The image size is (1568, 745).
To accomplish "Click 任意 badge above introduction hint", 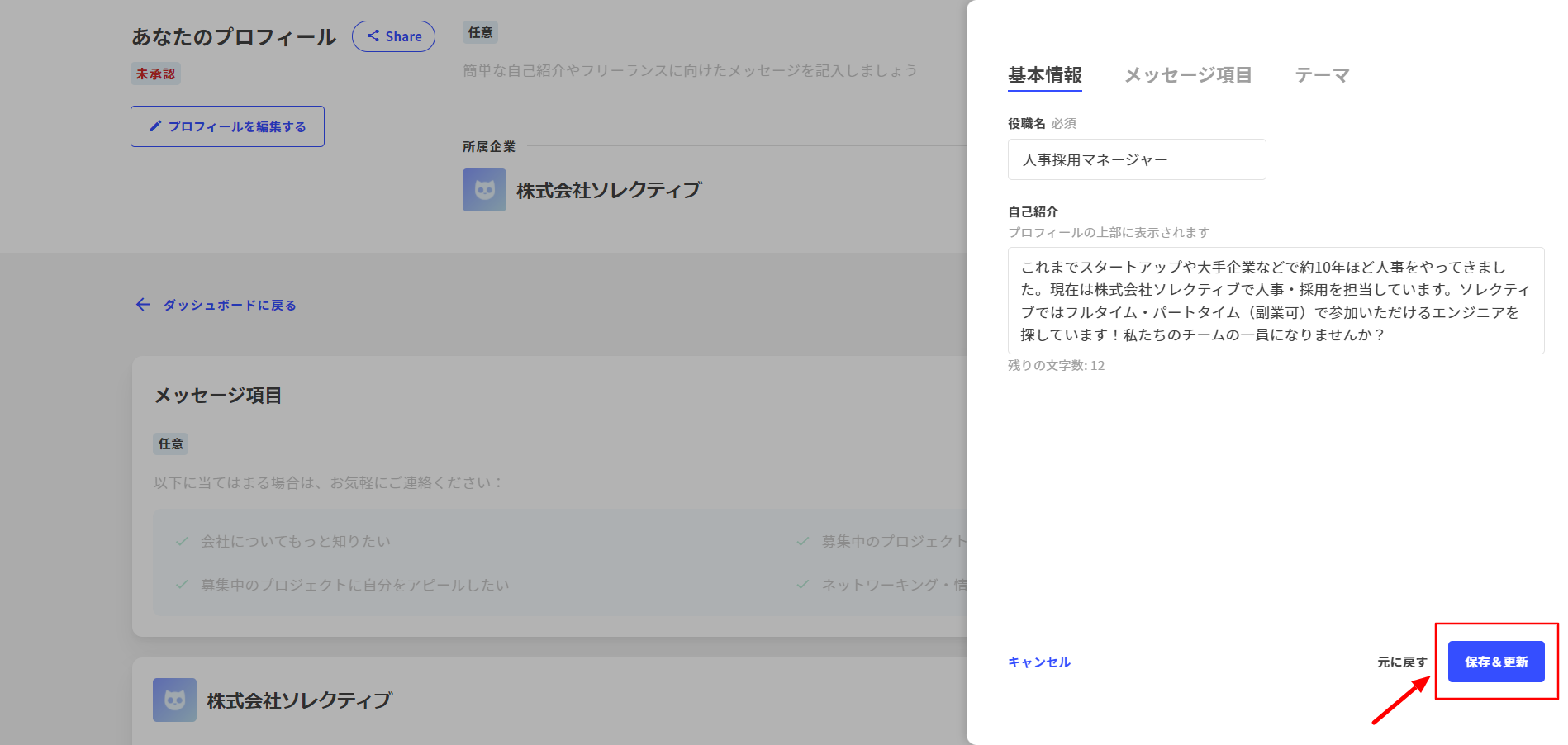I will click(x=481, y=32).
